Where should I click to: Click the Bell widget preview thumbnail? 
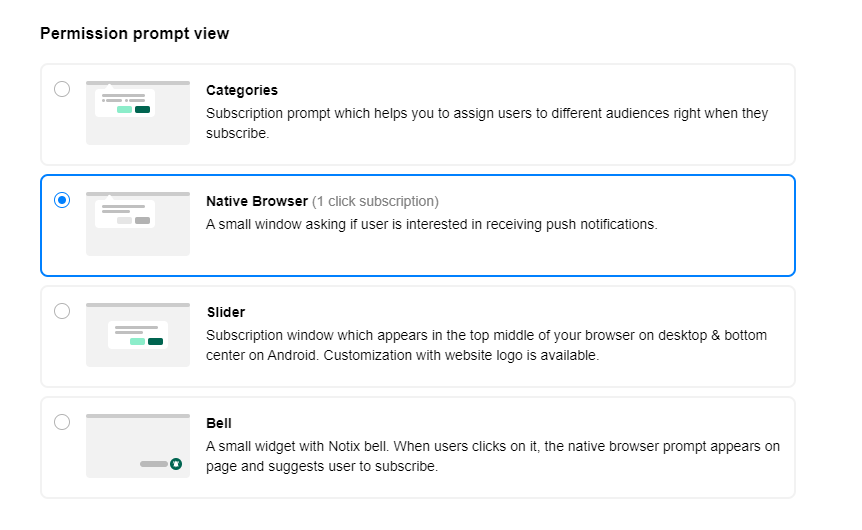click(138, 446)
